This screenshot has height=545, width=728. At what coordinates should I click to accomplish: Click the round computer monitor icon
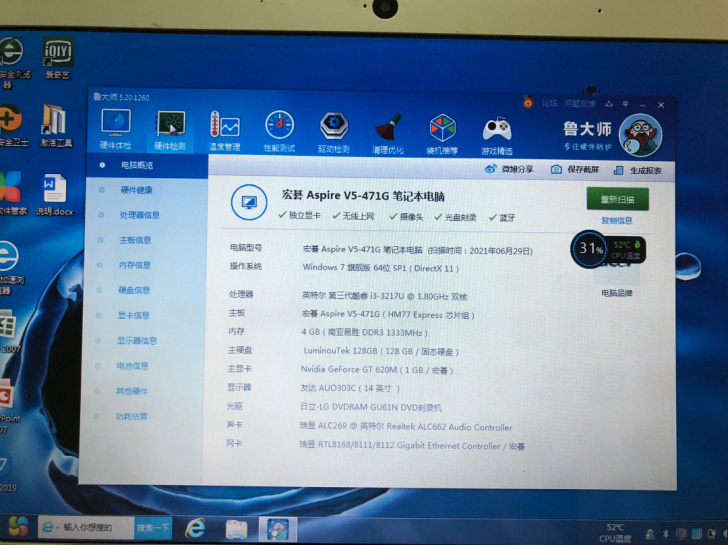pos(249,203)
